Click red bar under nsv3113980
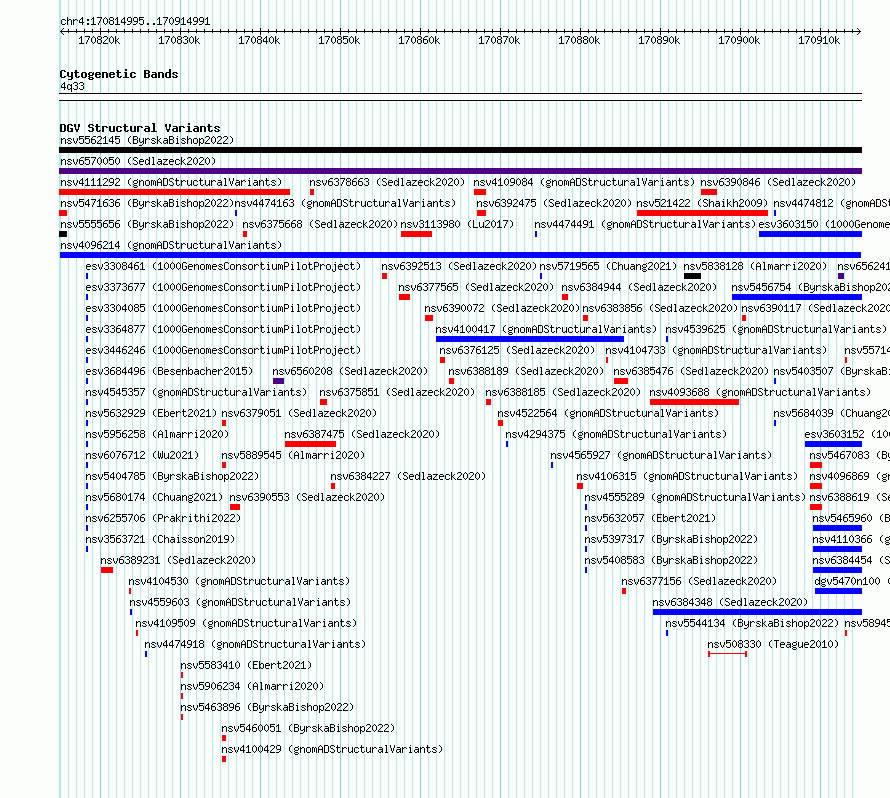Image resolution: width=890 pixels, height=798 pixels. (x=416, y=234)
